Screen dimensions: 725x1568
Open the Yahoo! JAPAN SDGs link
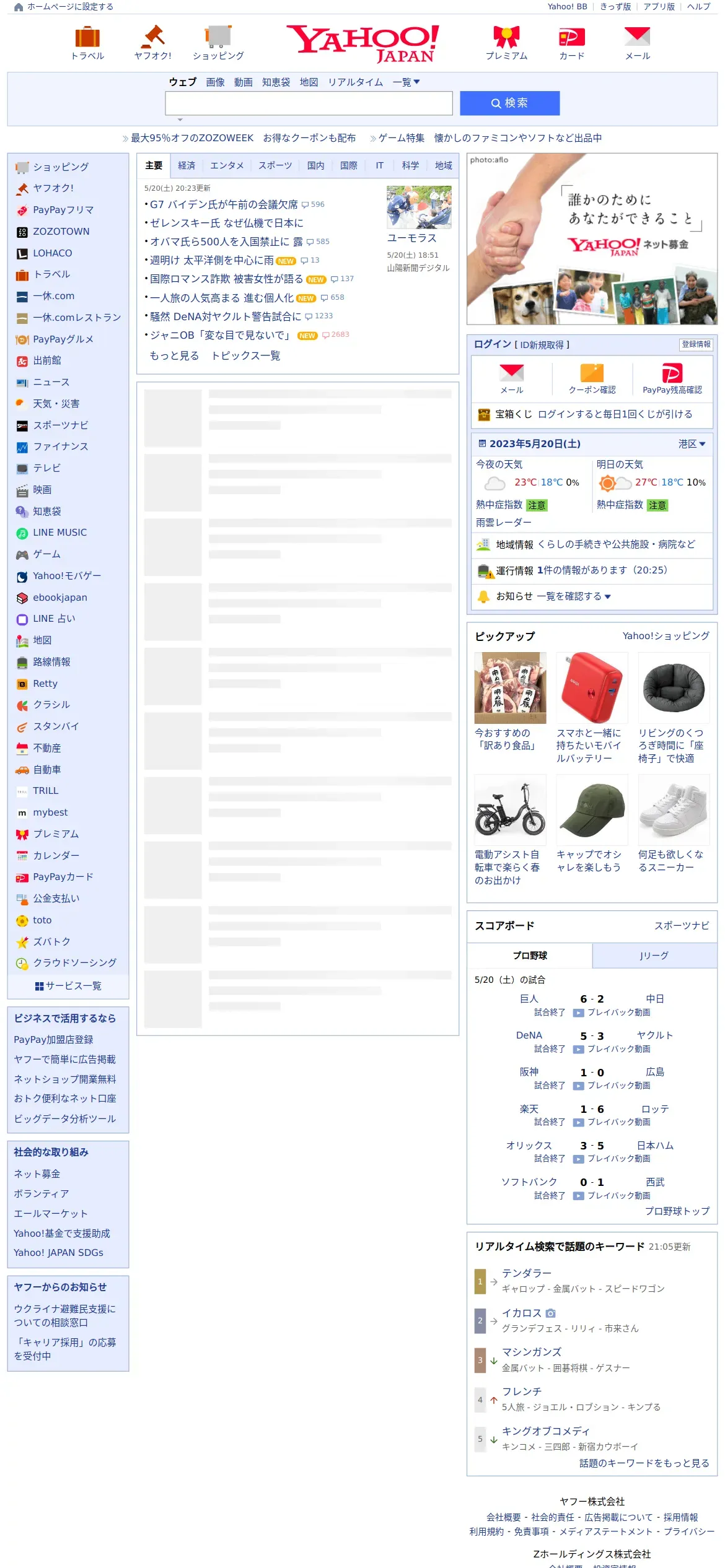58,1252
